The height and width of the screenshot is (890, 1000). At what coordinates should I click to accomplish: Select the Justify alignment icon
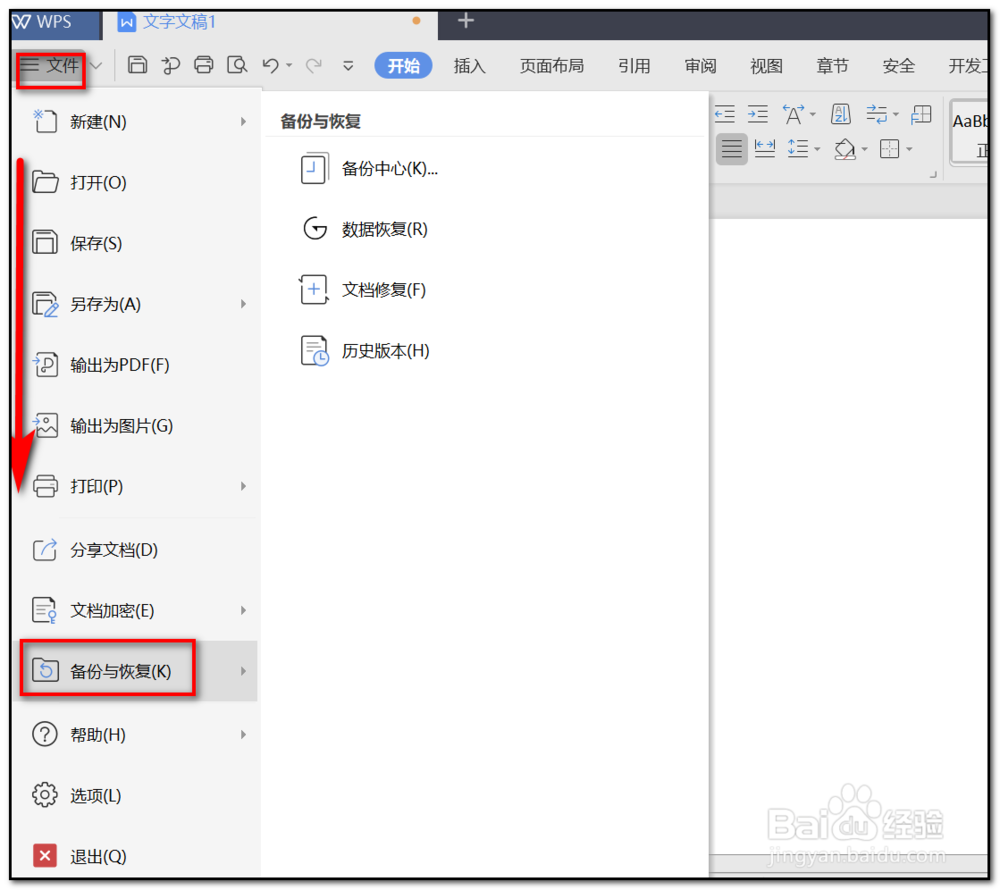pyautogui.click(x=731, y=148)
